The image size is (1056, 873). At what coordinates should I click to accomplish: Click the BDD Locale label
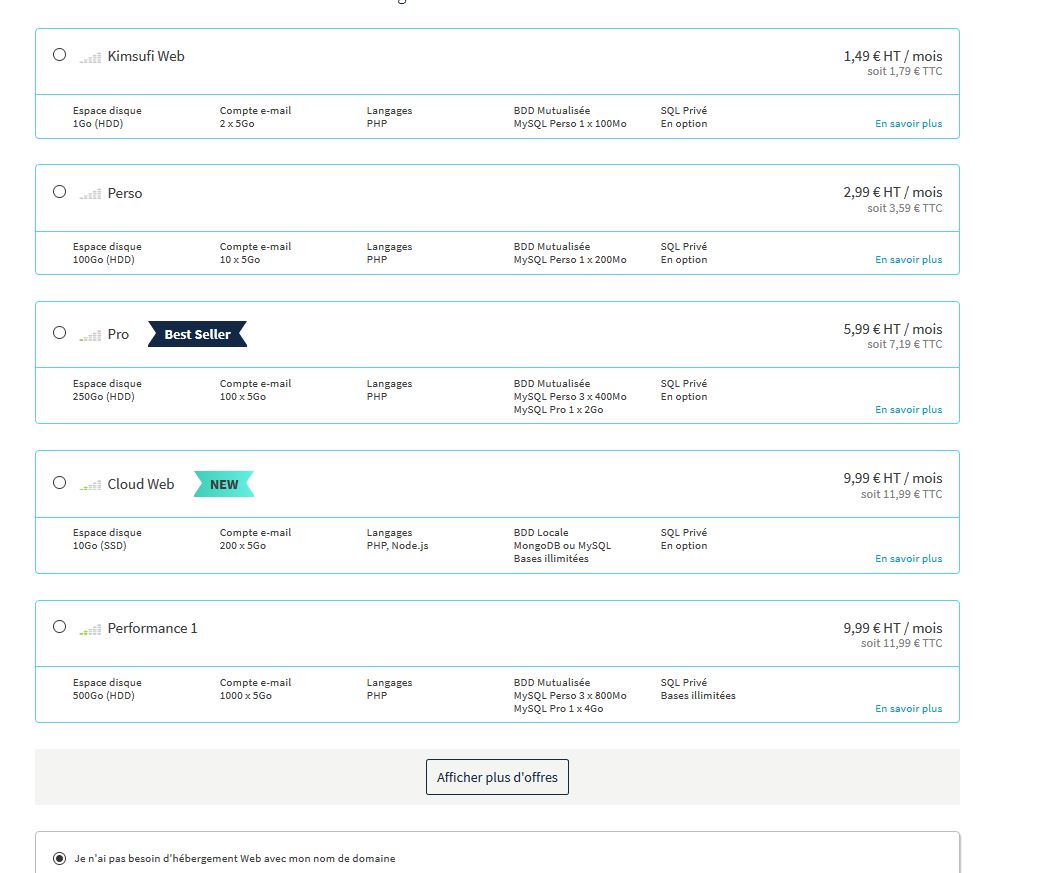[541, 533]
